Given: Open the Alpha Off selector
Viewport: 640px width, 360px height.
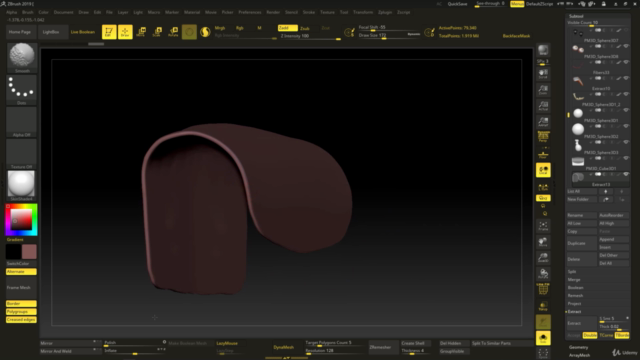Looking at the screenshot, I should 22,122.
